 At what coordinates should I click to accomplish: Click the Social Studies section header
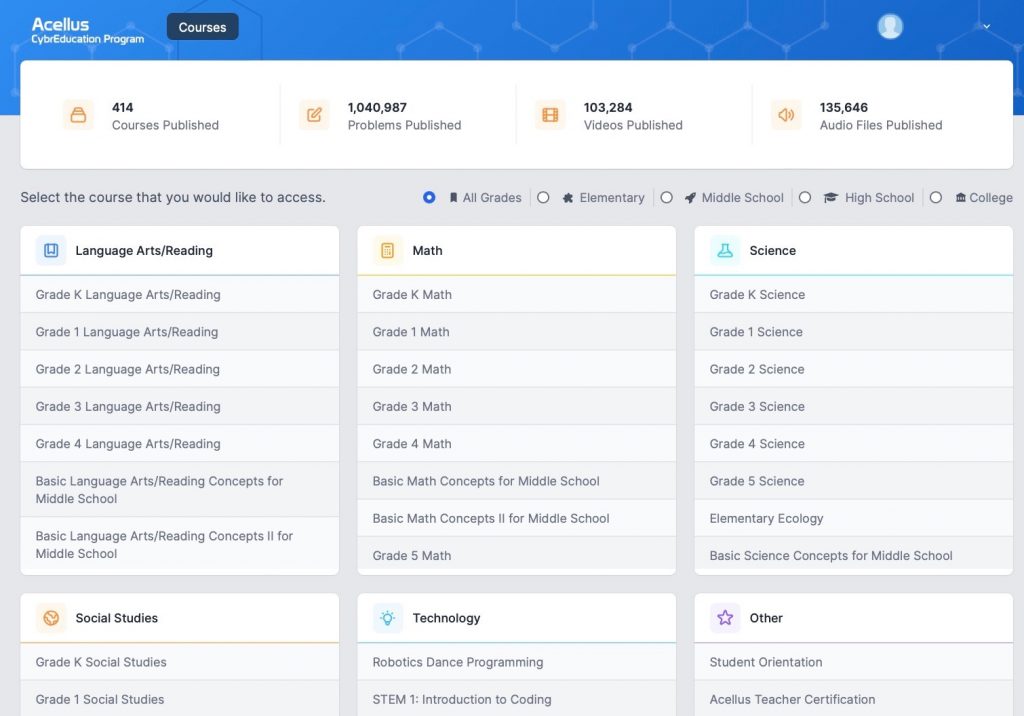180,617
